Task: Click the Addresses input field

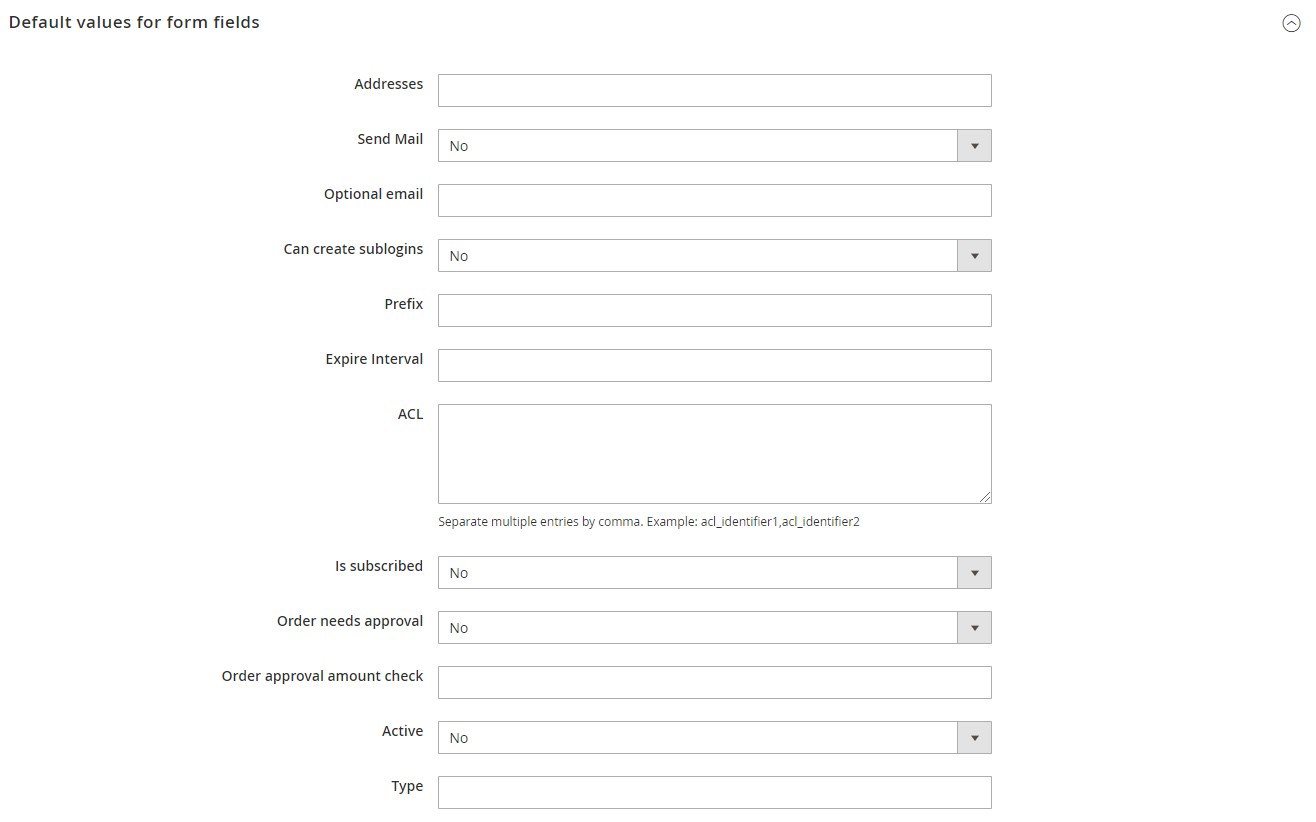Action: coord(715,90)
